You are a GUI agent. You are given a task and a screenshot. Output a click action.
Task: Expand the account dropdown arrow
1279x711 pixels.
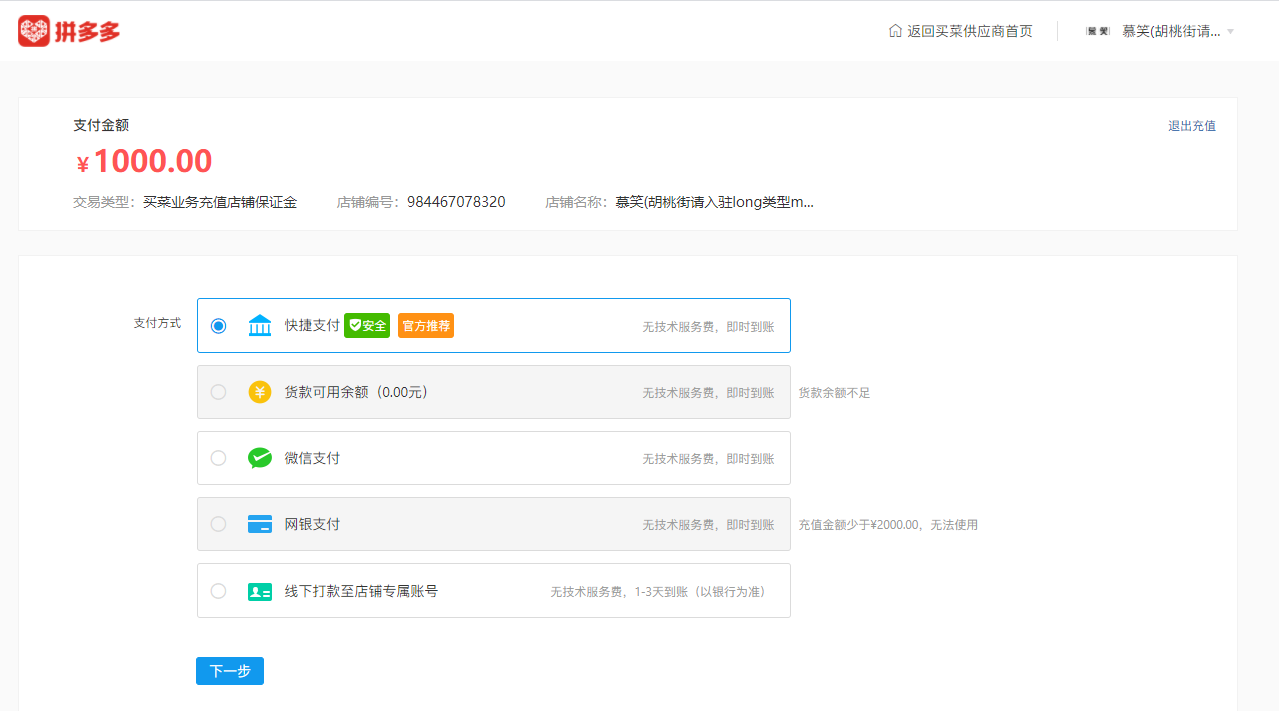point(1230,32)
